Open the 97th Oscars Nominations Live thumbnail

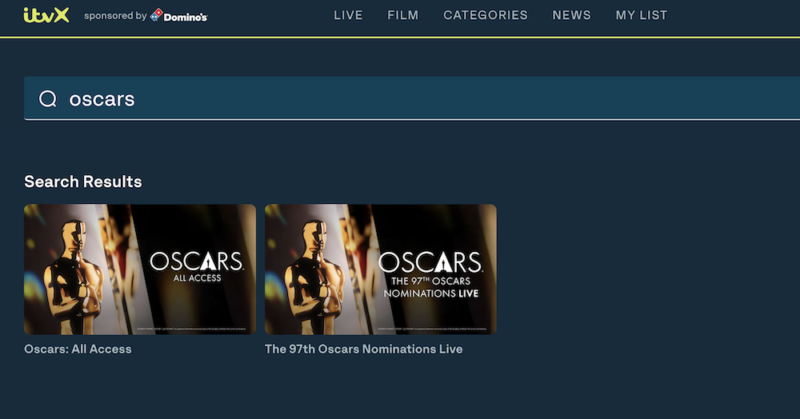[381, 269]
